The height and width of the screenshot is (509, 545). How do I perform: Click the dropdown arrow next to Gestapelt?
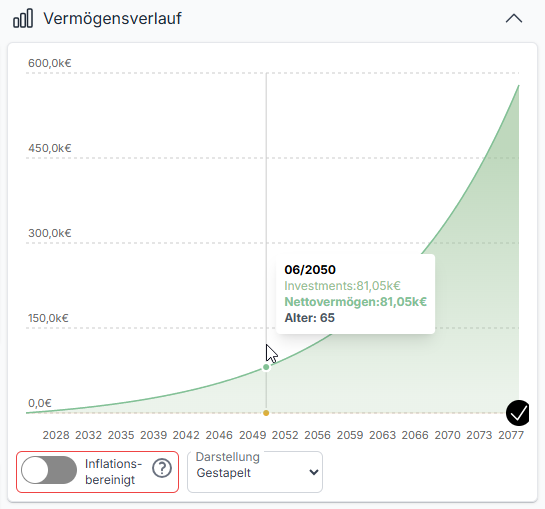[x=314, y=472]
